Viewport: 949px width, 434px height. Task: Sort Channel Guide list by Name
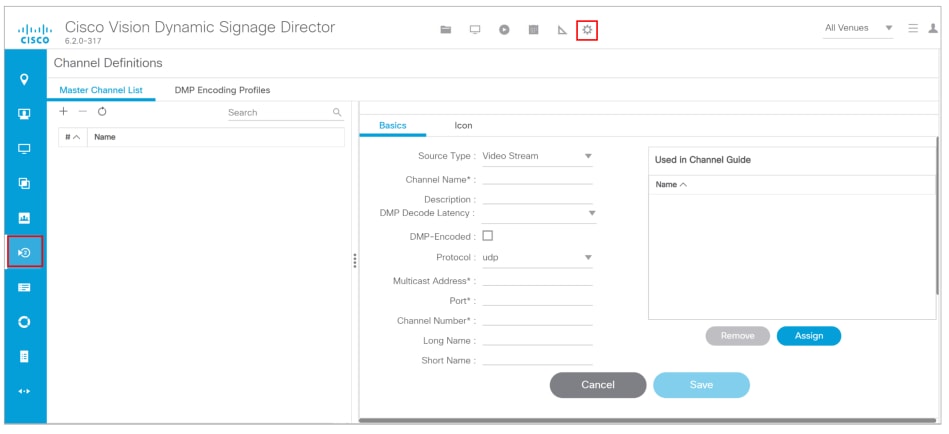pyautogui.click(x=671, y=185)
